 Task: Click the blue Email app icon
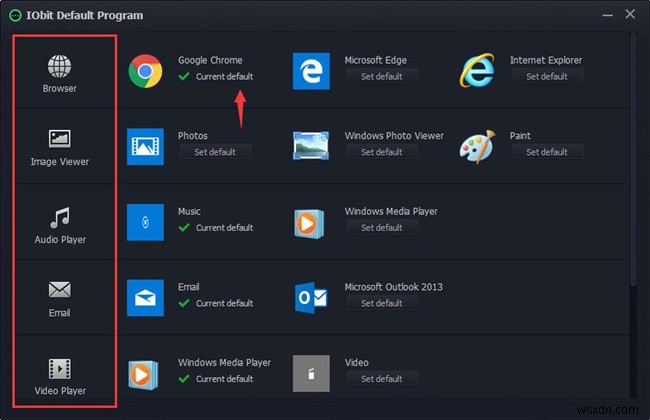145,298
